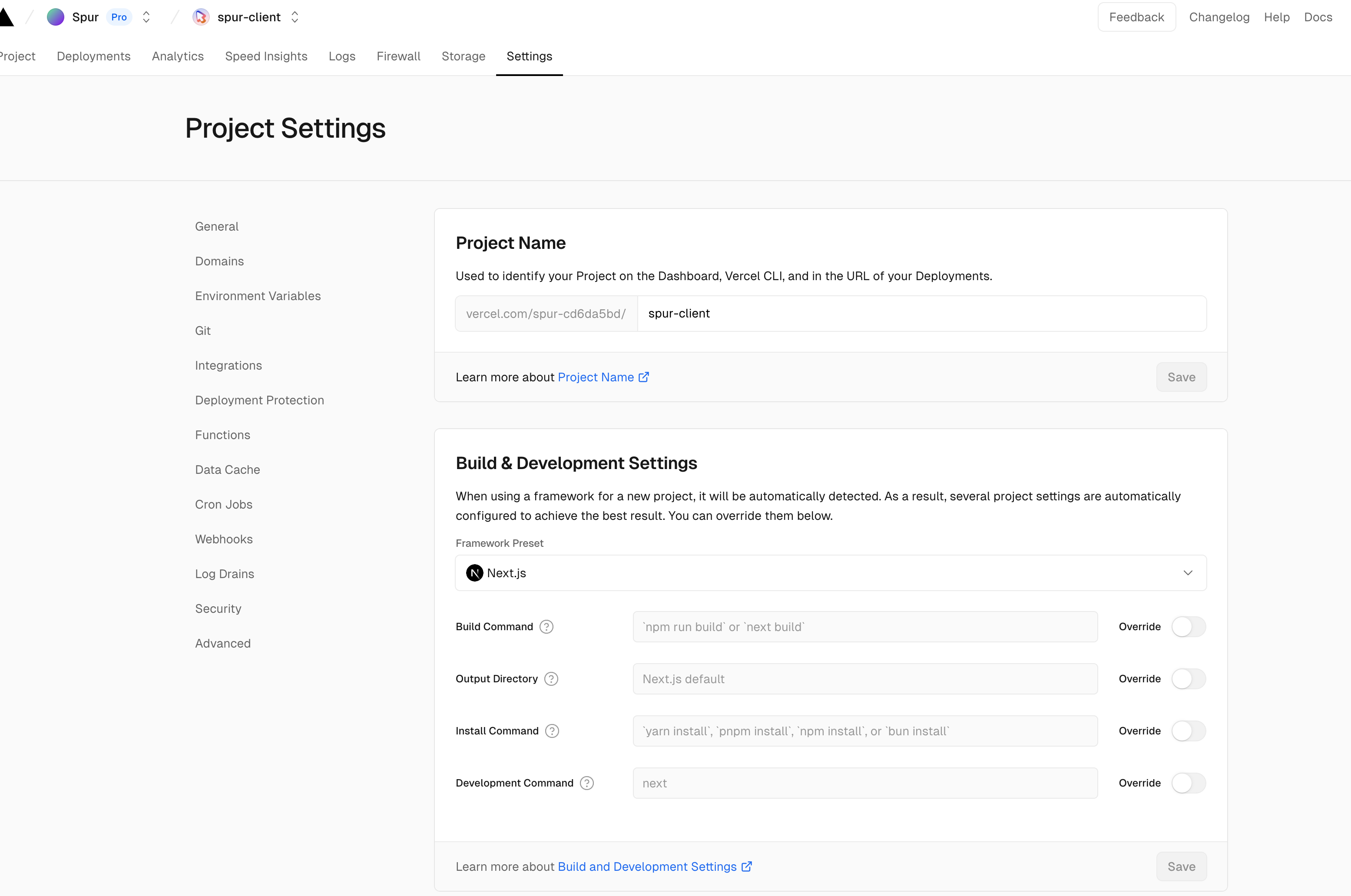Expand the Spur team switcher chevrons
Image resolution: width=1351 pixels, height=896 pixels.
coord(146,17)
